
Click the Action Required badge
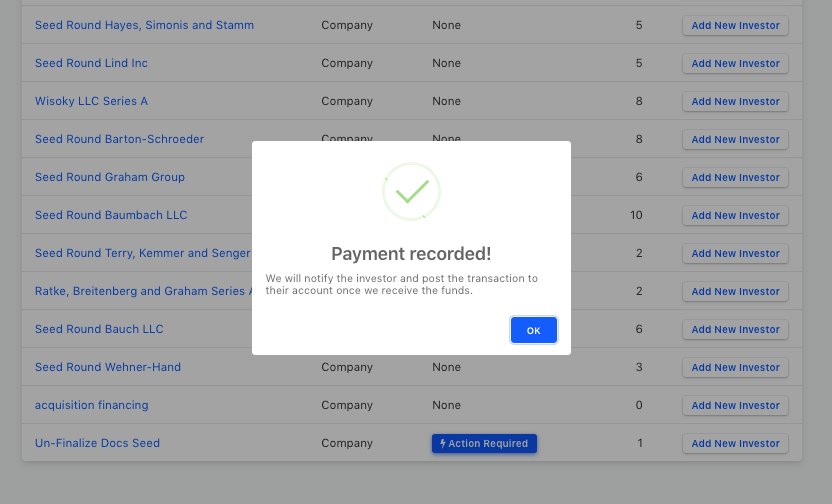point(484,444)
